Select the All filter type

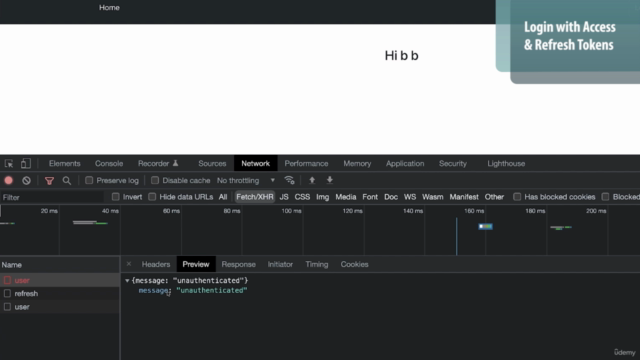pos(223,197)
